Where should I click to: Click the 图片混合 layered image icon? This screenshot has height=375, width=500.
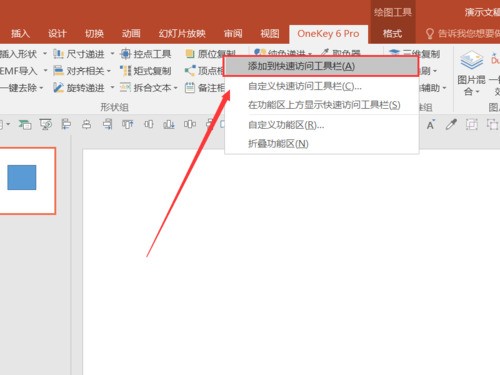[471, 60]
